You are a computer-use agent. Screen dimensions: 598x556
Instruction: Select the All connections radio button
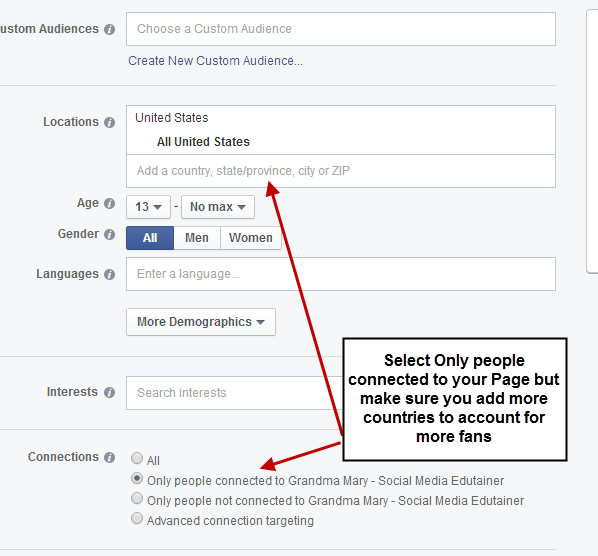[137, 458]
